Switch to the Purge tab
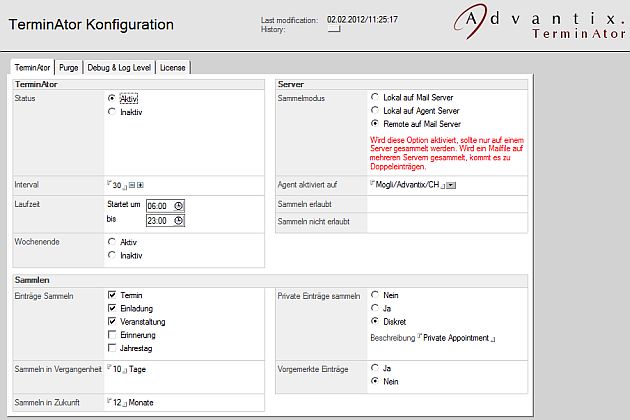Screen dimensions: 630x420 [68, 67]
